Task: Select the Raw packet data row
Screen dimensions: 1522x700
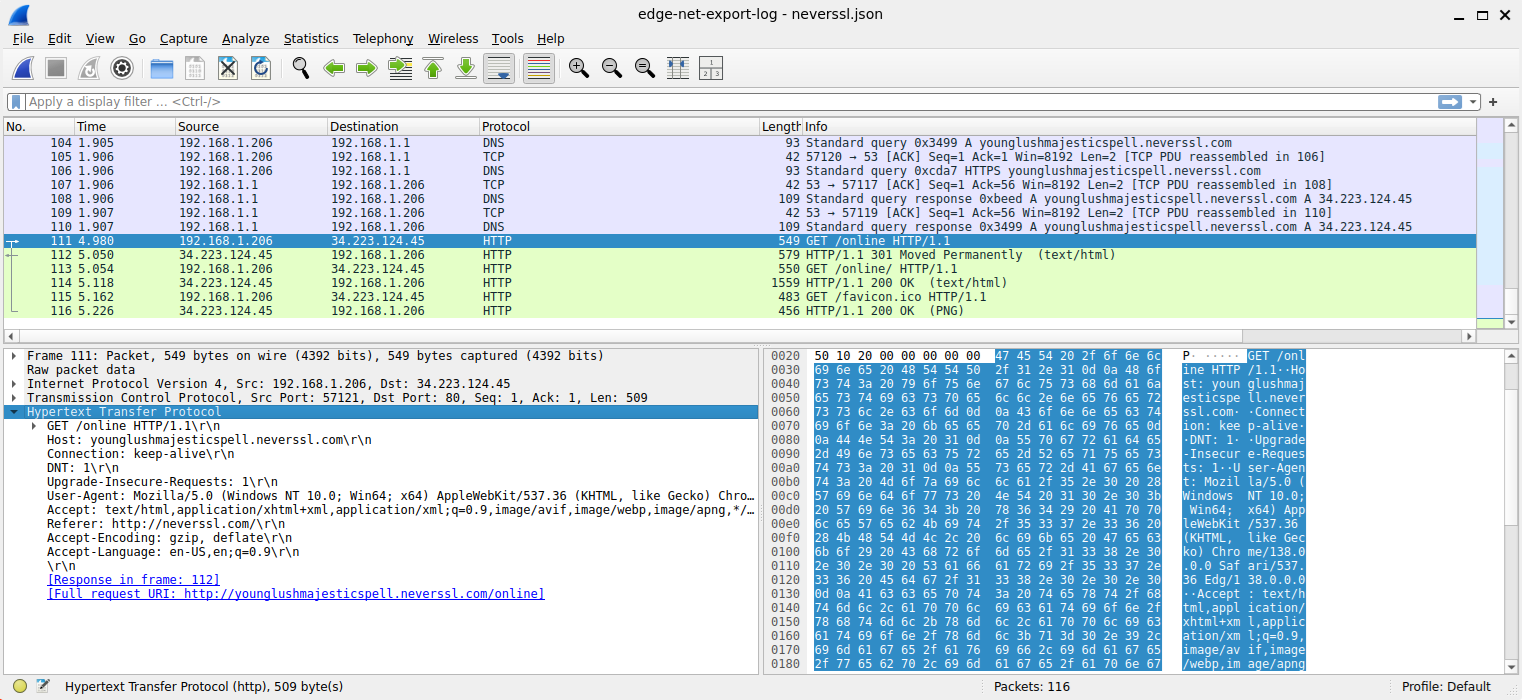Action: tap(381, 370)
